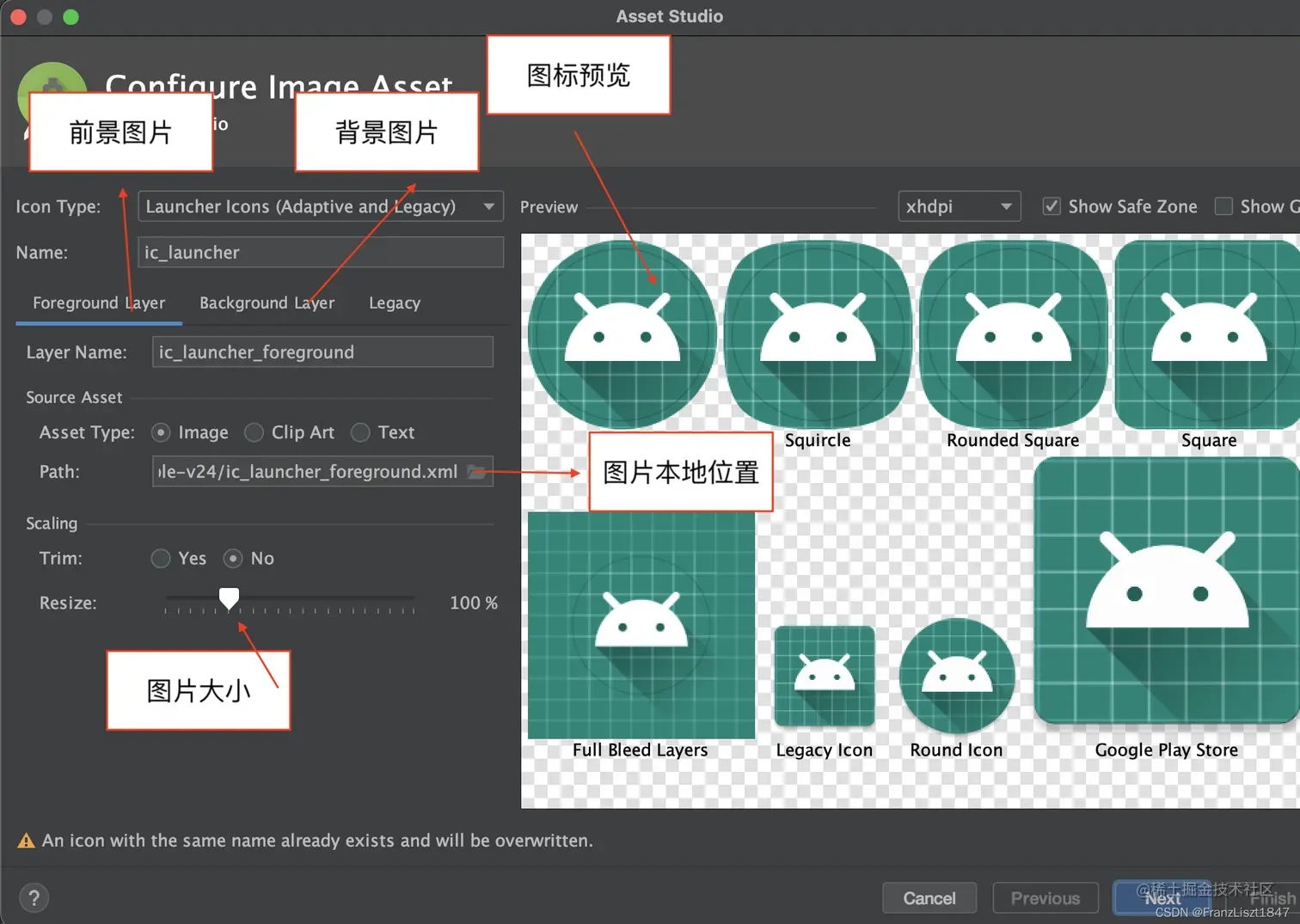Screen dimensions: 1300x924
Task: Click the Name field ic_launcher
Action: click(x=320, y=252)
